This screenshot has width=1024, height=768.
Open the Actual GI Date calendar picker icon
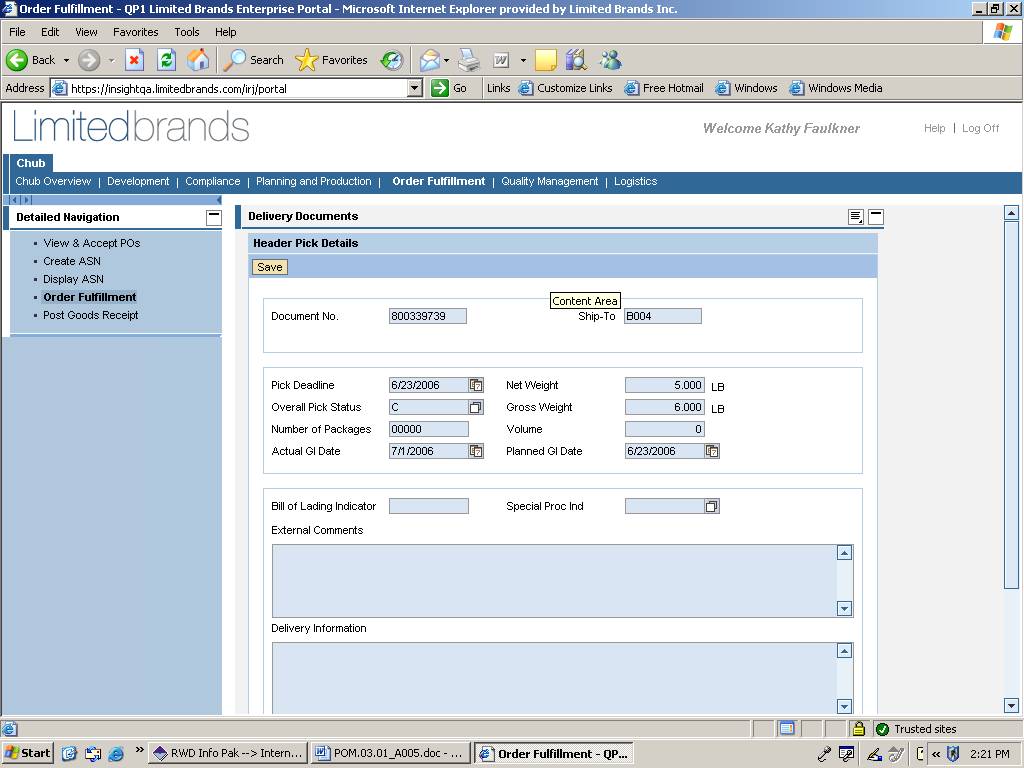tap(476, 451)
